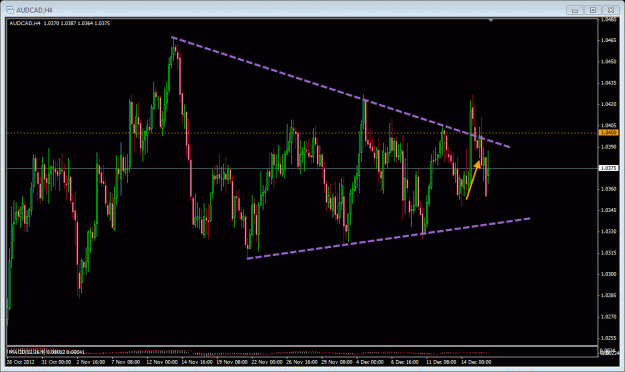Image resolution: width=625 pixels, height=372 pixels.
Task: Click the 1.0270 price scale label
Action: point(608,317)
